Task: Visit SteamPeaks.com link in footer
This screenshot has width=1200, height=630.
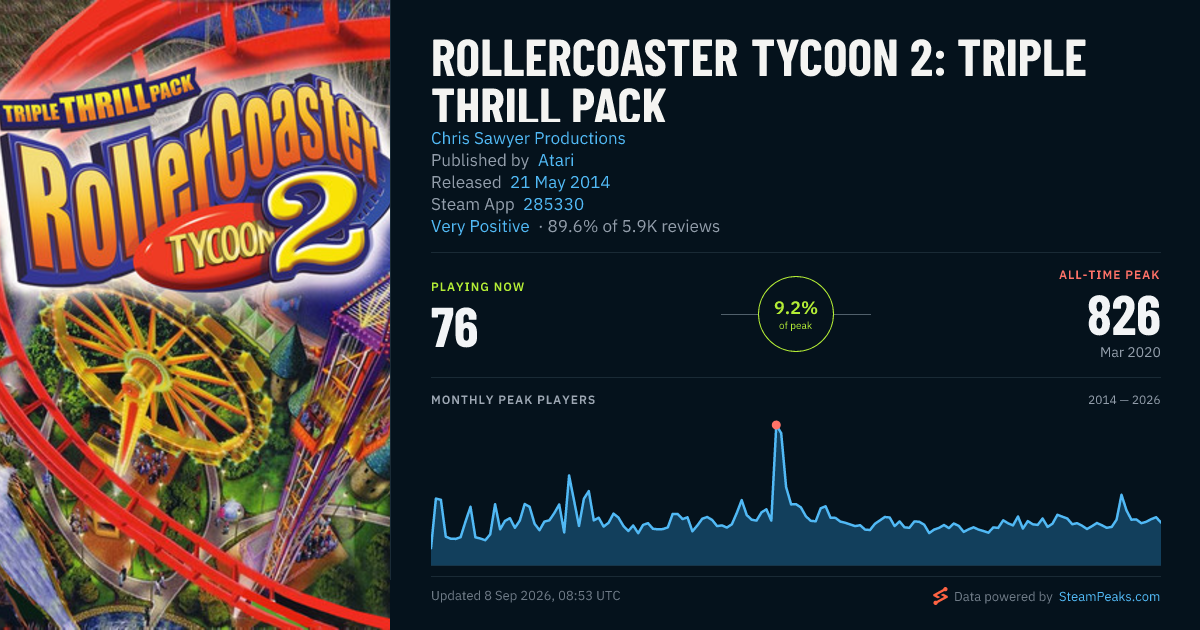Action: 1109,596
